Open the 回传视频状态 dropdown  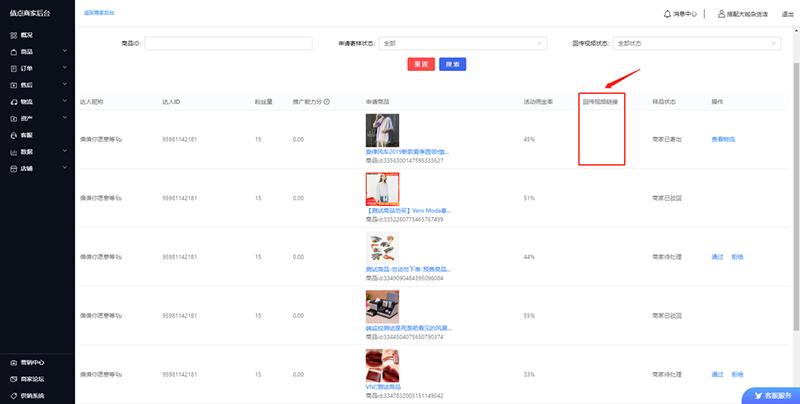click(697, 43)
